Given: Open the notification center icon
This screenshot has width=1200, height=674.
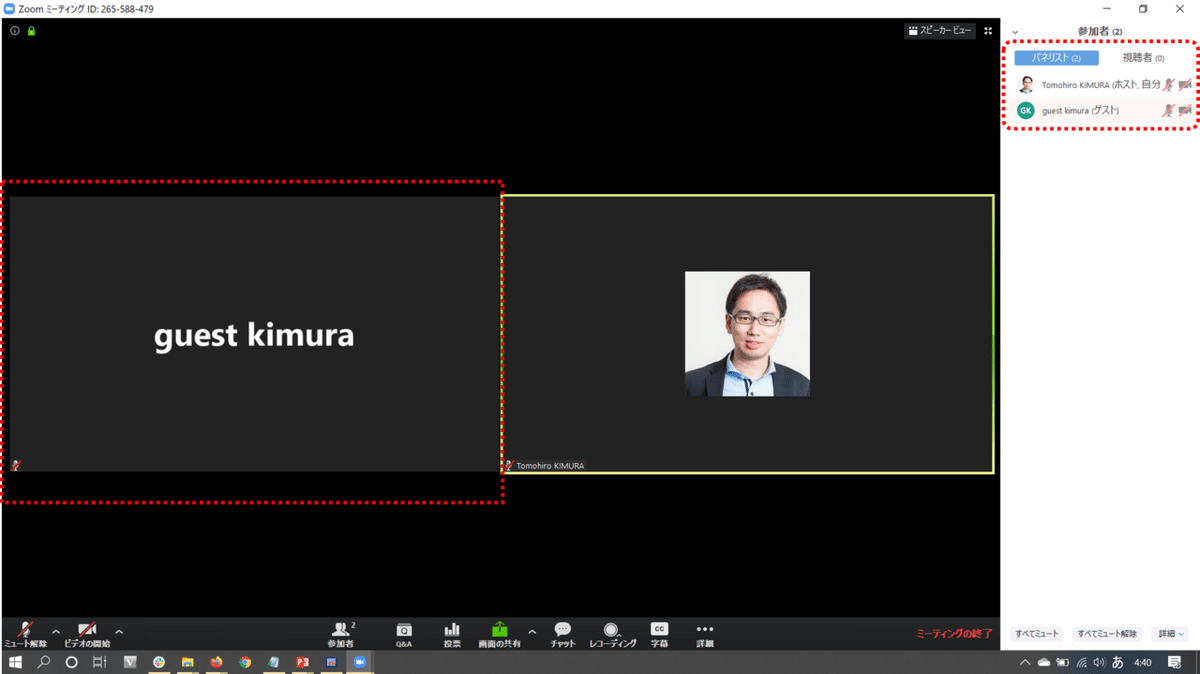Looking at the screenshot, I should [1175, 662].
